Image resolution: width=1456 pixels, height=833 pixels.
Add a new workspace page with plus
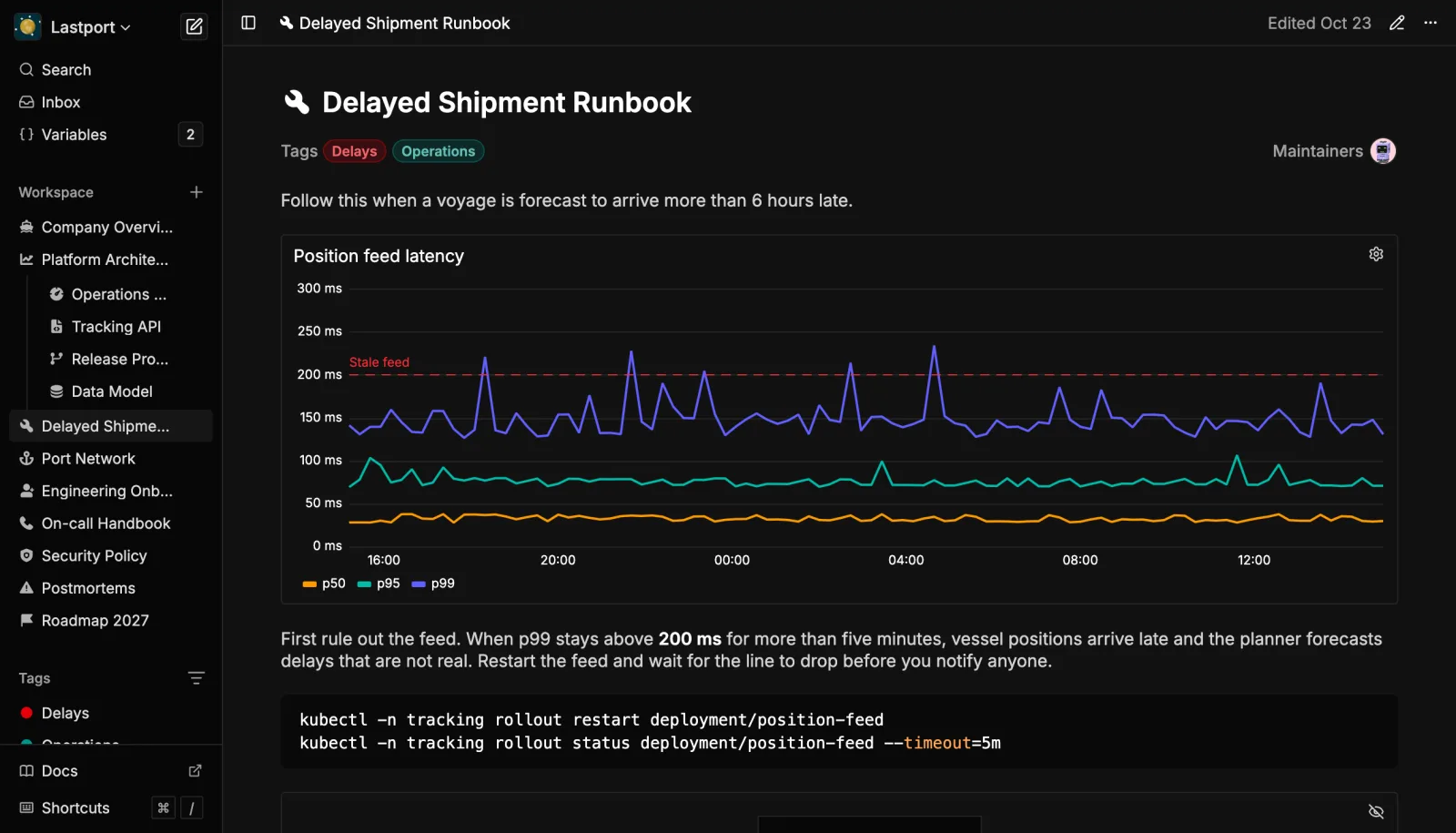pos(197,192)
